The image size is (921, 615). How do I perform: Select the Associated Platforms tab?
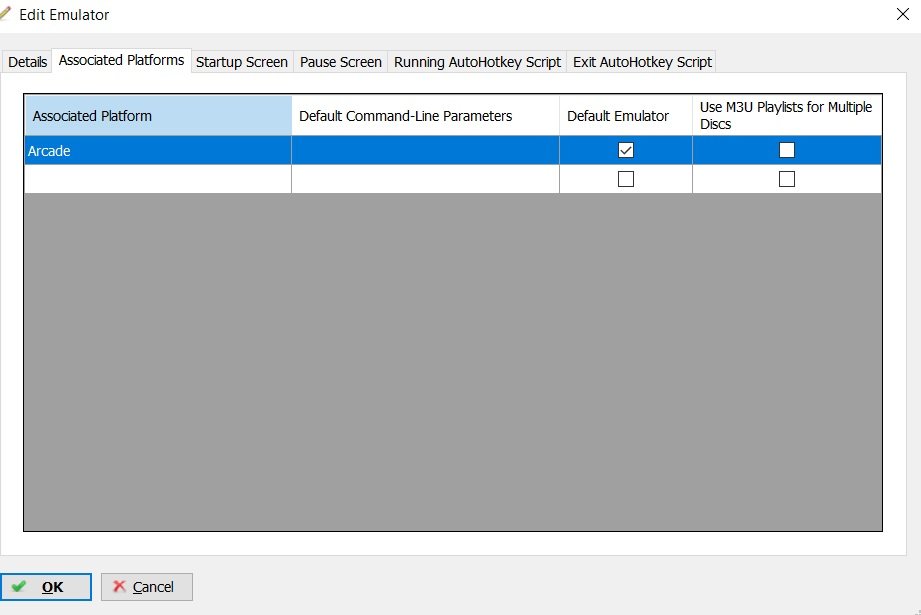[x=122, y=61]
